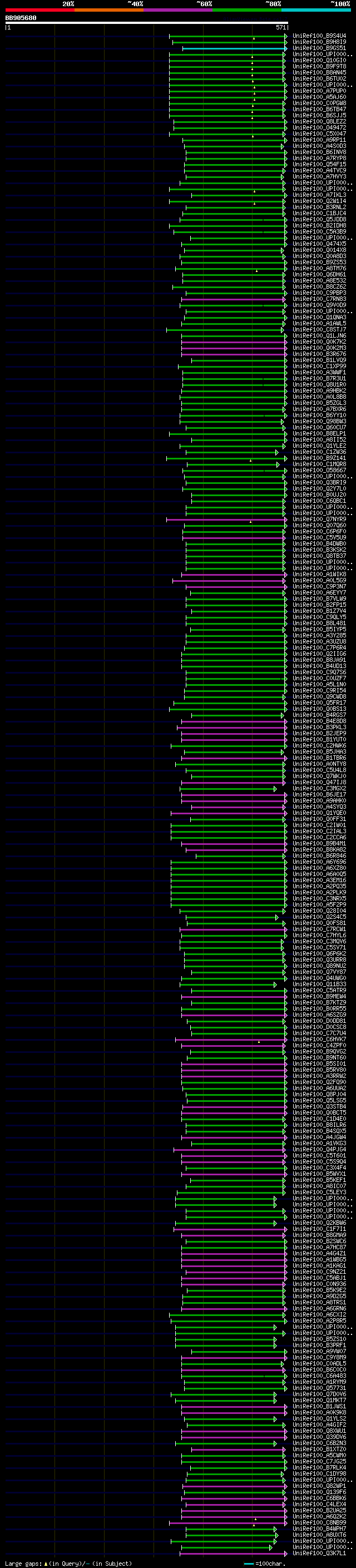The height and width of the screenshot is (1568, 356).
Task: Click the orange ~40% identity legend segment
Action: pyautogui.click(x=109, y=10)
